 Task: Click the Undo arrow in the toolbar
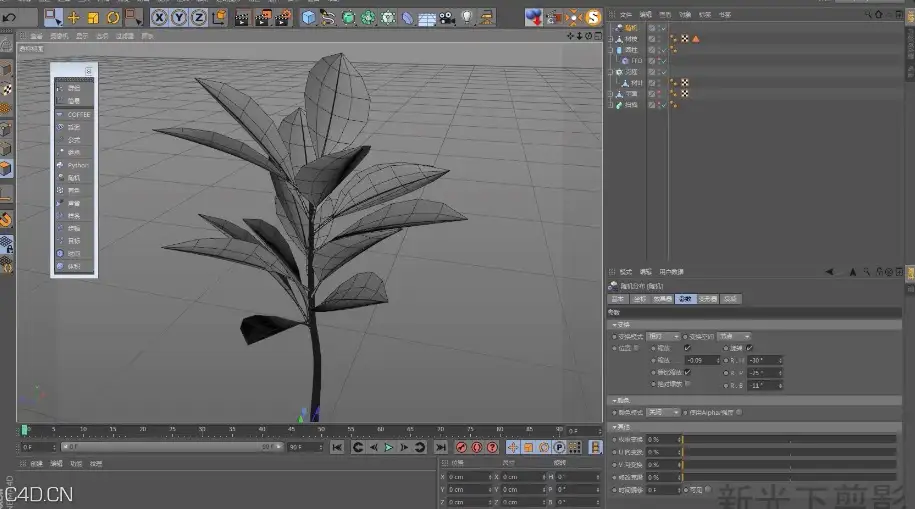click(10, 18)
